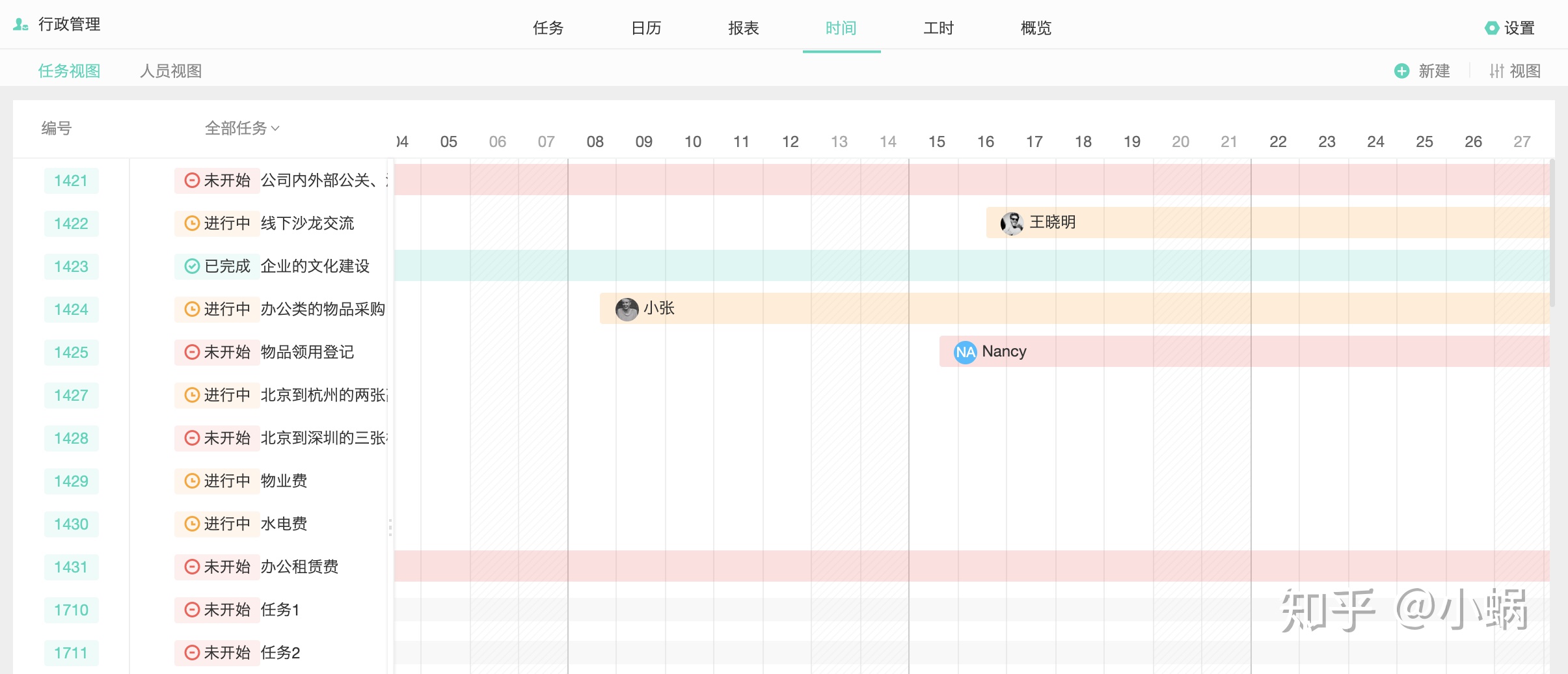Click 未开始 icon for 物品领用登记
1568x674 pixels.
(192, 352)
